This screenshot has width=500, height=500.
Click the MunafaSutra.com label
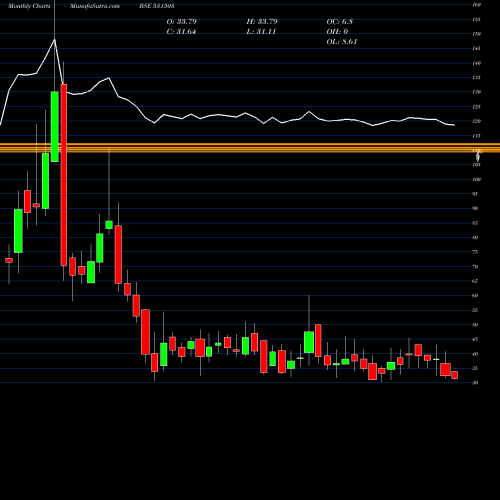click(x=95, y=6)
